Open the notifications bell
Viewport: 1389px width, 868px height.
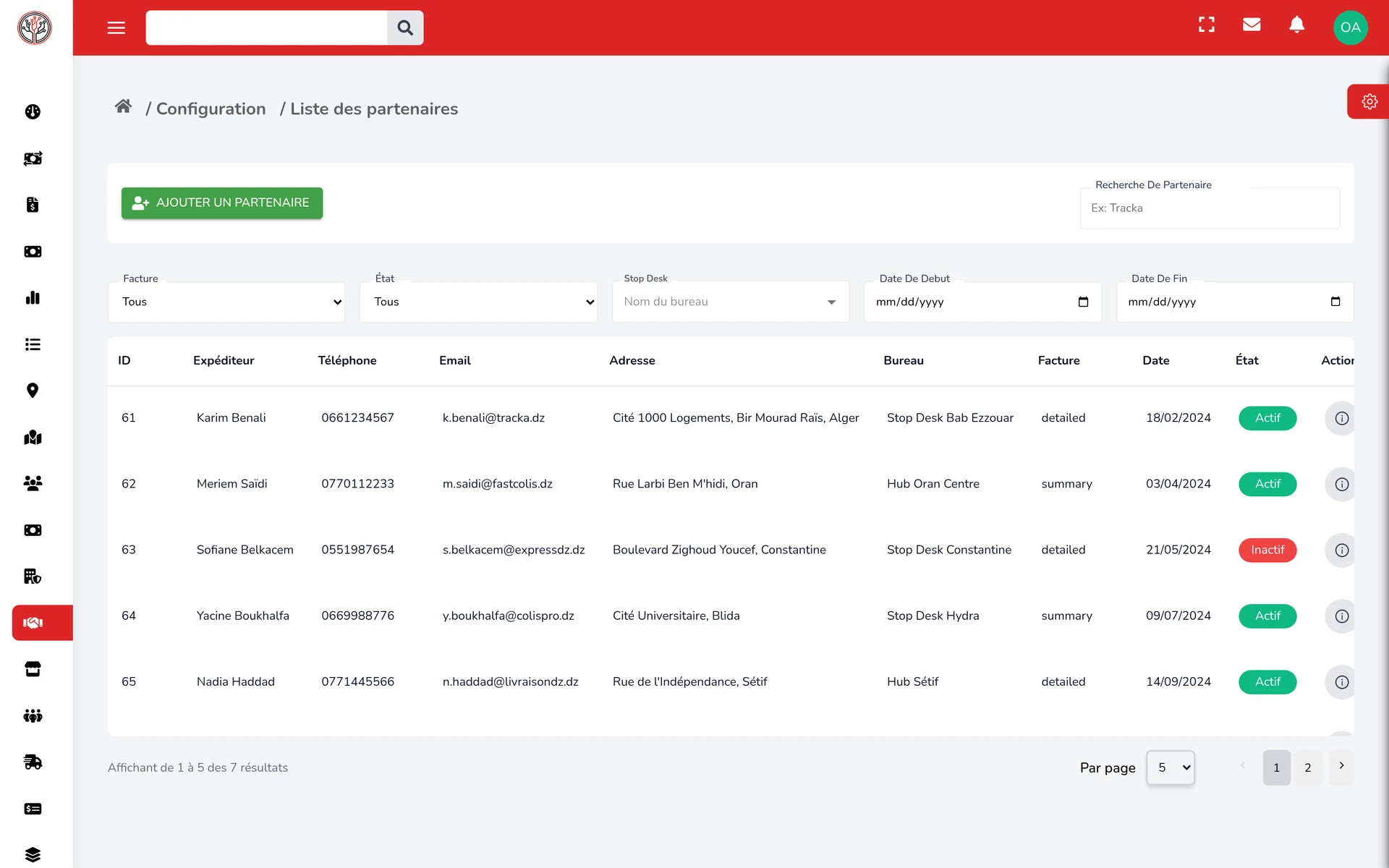point(1297,25)
